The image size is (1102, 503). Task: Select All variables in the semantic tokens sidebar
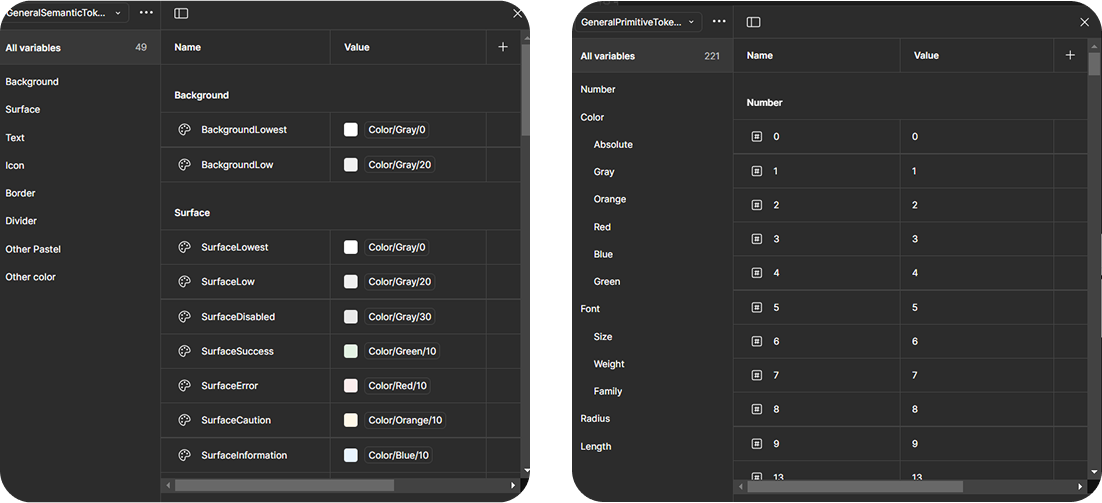point(33,48)
